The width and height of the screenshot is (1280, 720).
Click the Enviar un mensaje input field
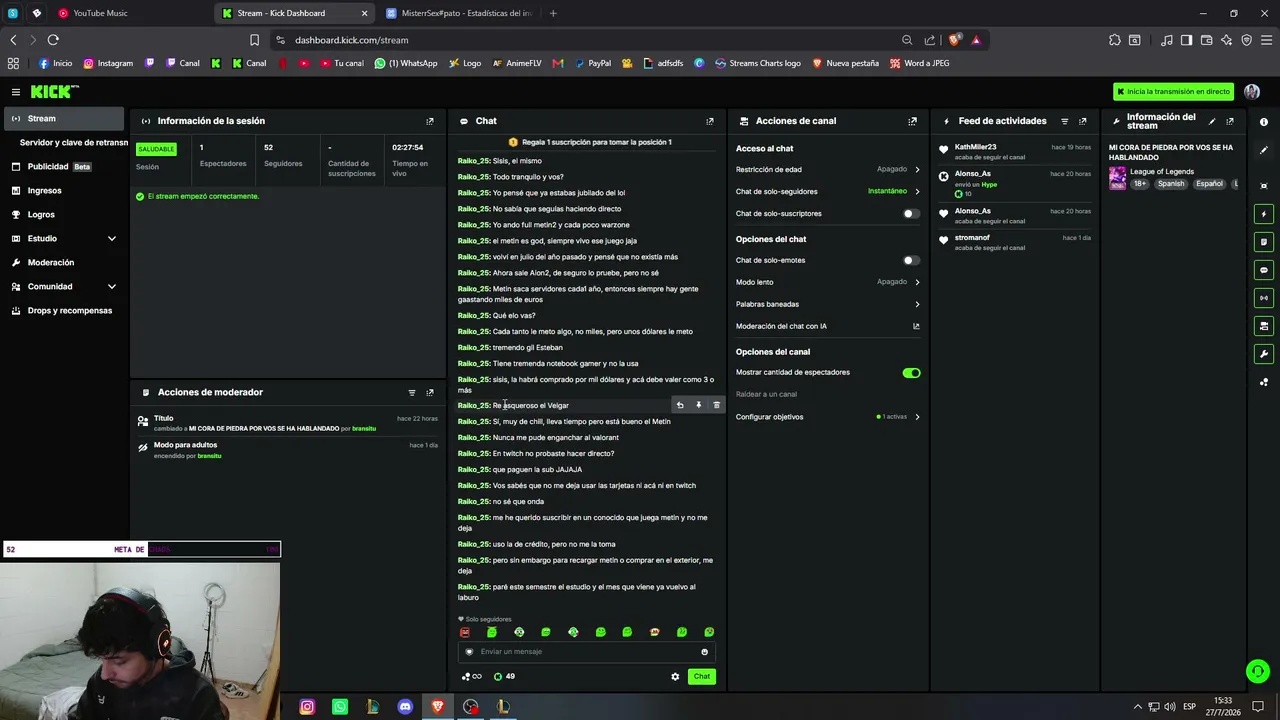click(x=586, y=652)
